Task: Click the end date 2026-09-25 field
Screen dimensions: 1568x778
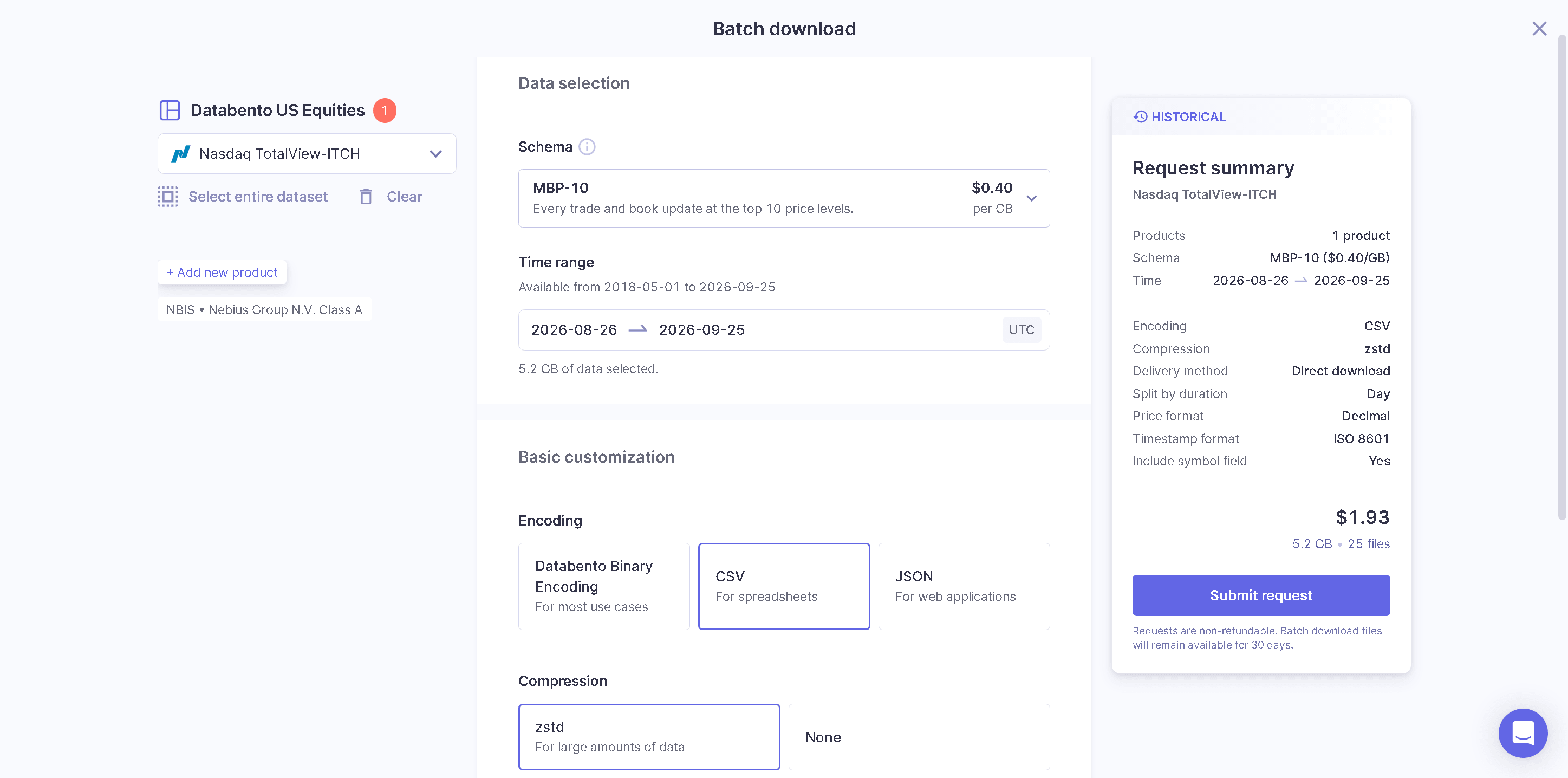Action: pyautogui.click(x=701, y=330)
